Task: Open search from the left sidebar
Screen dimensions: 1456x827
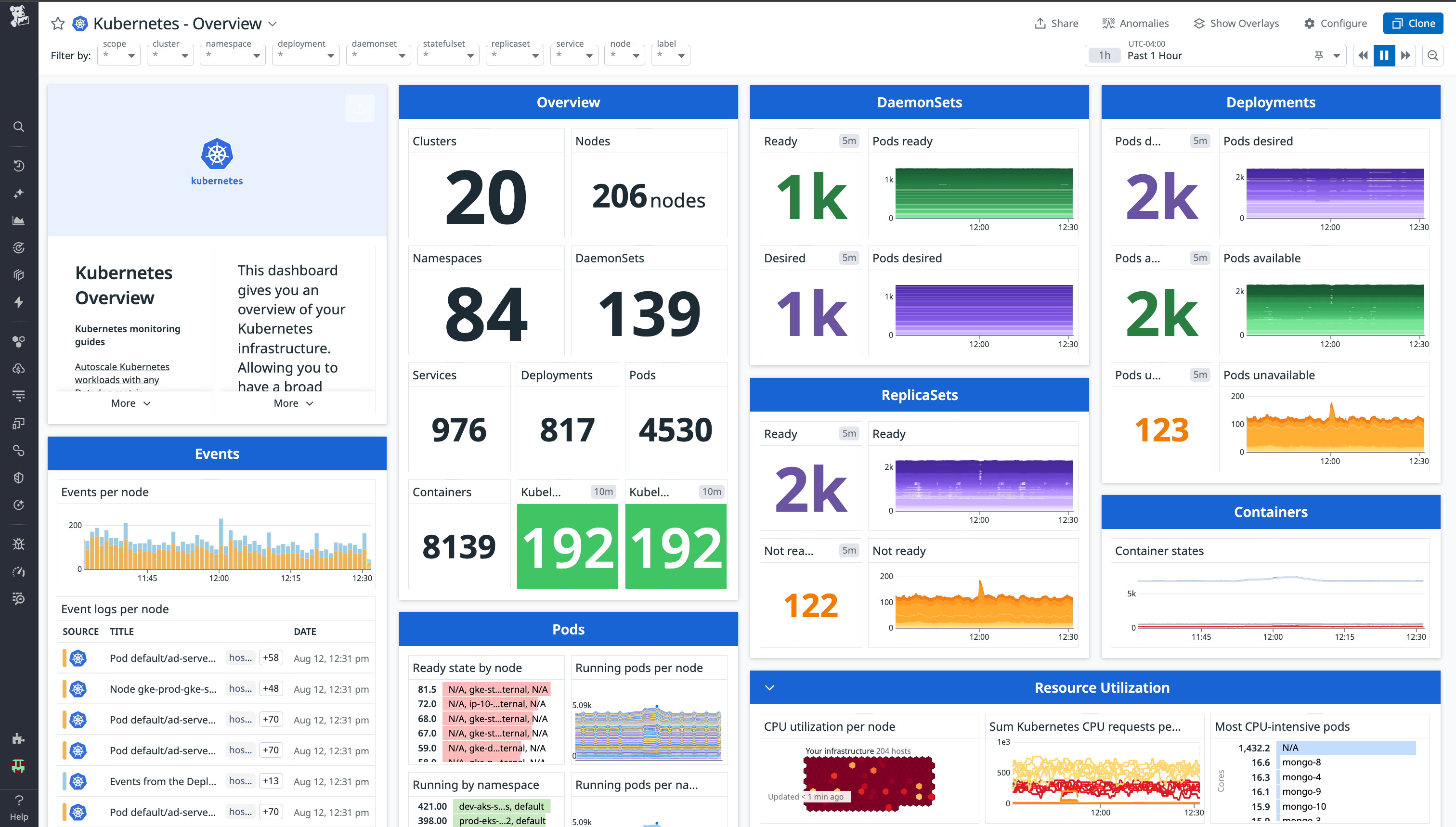Action: (x=19, y=126)
